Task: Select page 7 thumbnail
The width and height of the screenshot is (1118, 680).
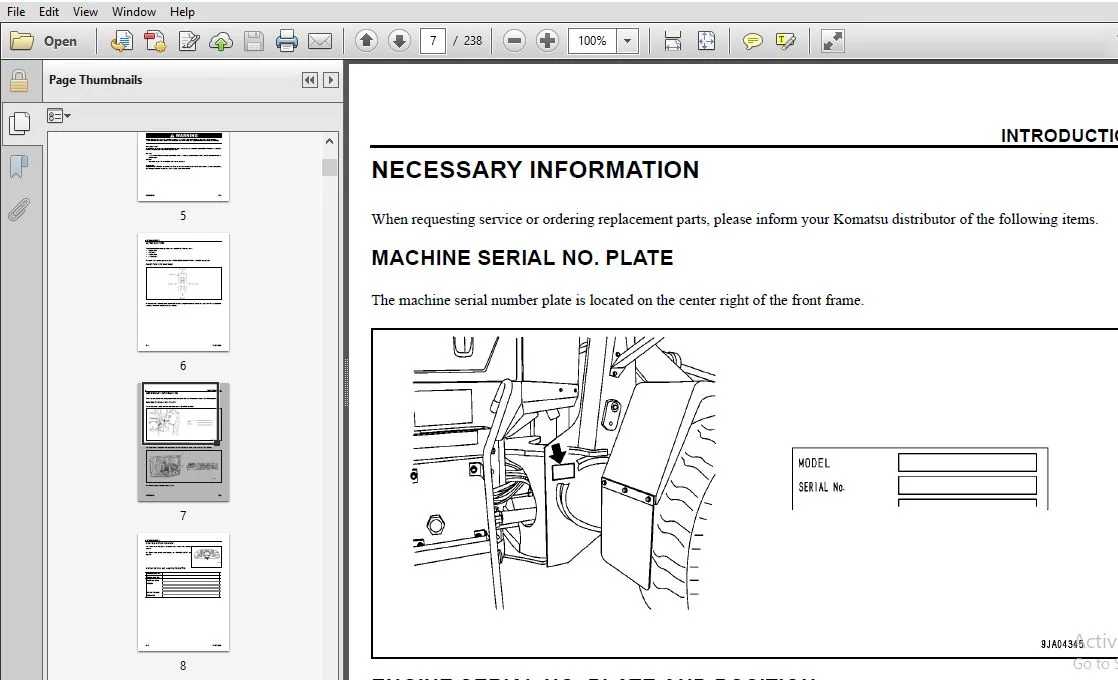Action: tap(183, 442)
